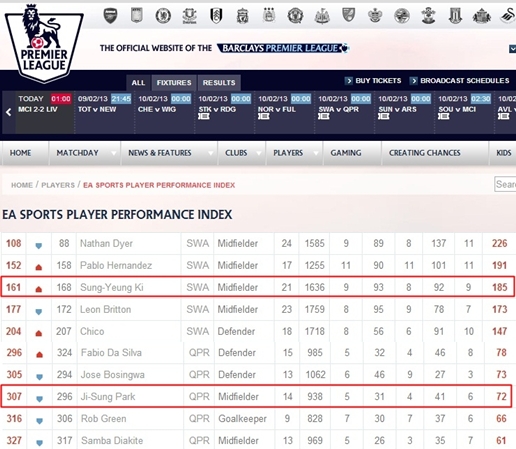The height and width of the screenshot is (449, 516).
Task: Expand the Matchday menu arrow
Action: pyautogui.click(x=114, y=153)
